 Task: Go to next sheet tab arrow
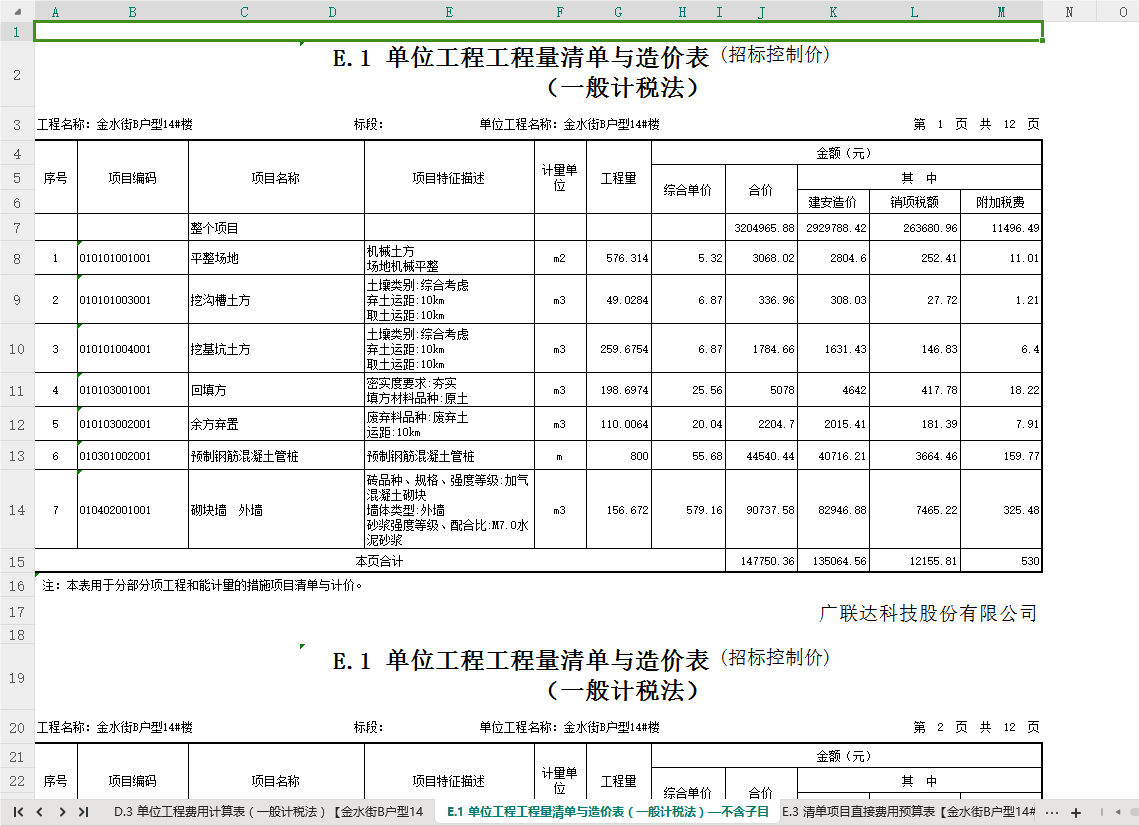tap(62, 812)
